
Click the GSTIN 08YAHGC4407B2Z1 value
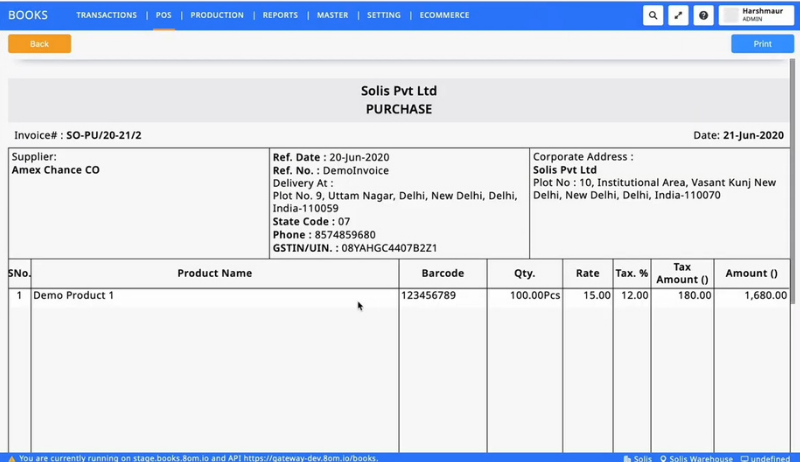tap(389, 248)
